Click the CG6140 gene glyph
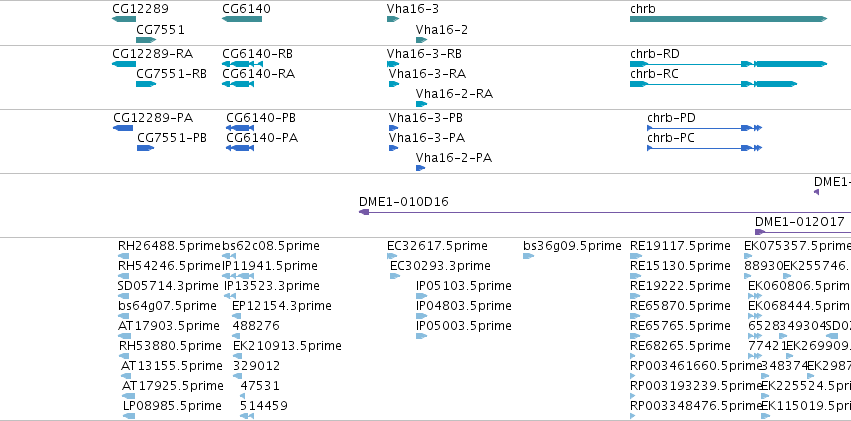This screenshot has width=851, height=421. coord(242,19)
